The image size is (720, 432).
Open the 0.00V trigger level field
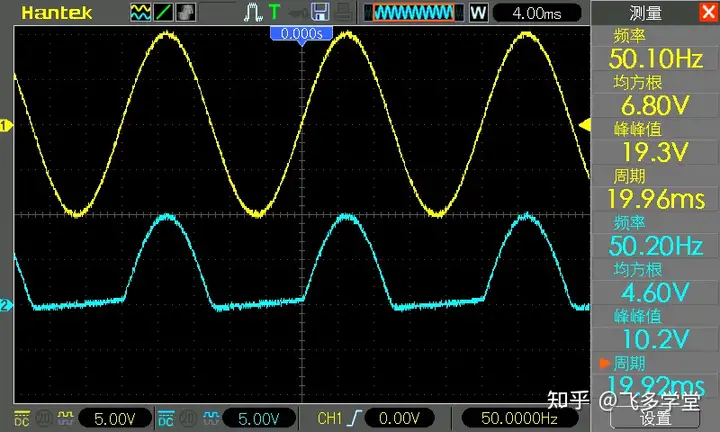[x=399, y=418]
